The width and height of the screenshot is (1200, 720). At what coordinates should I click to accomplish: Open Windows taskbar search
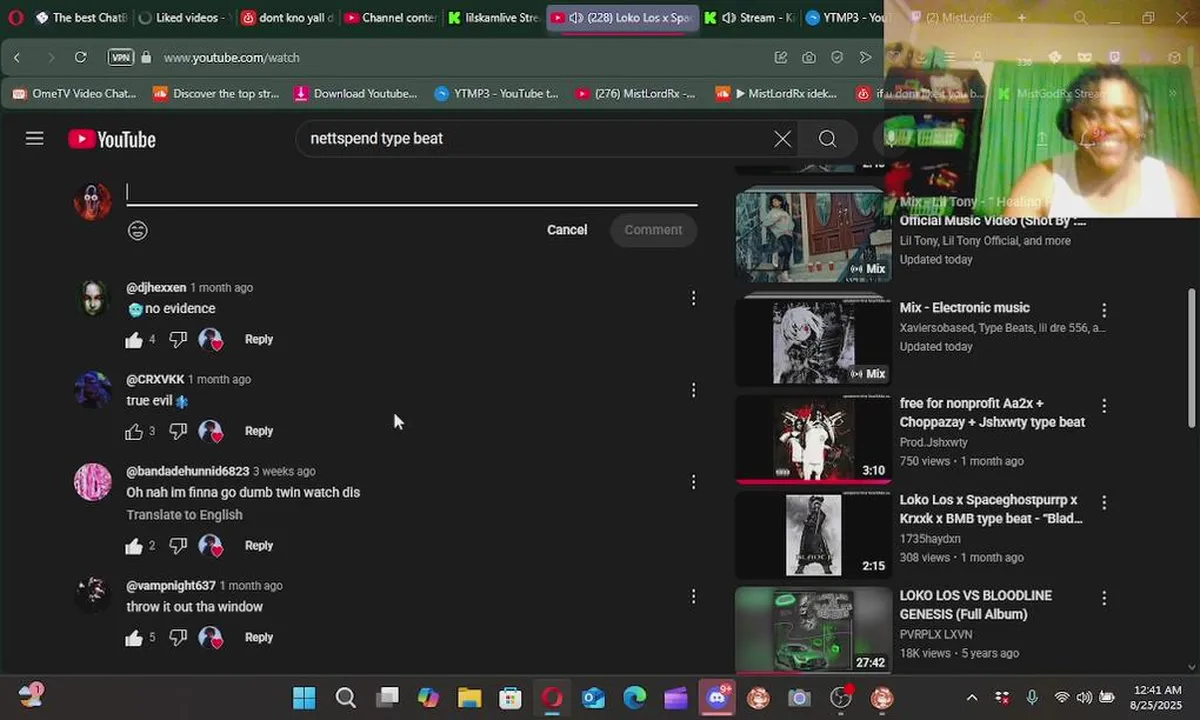tap(346, 698)
